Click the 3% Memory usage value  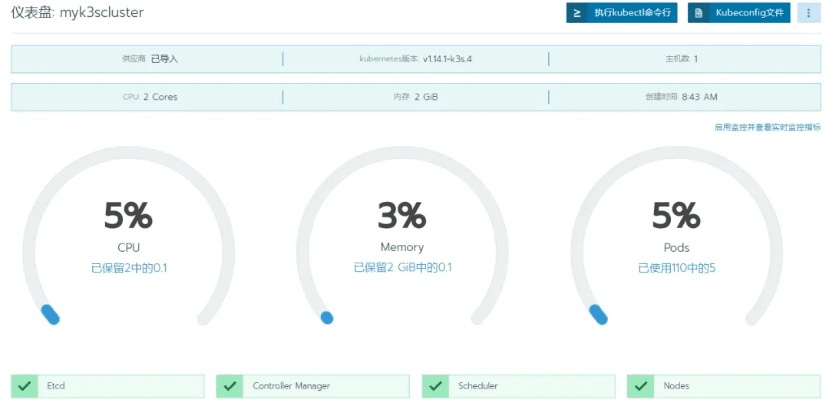click(x=401, y=216)
